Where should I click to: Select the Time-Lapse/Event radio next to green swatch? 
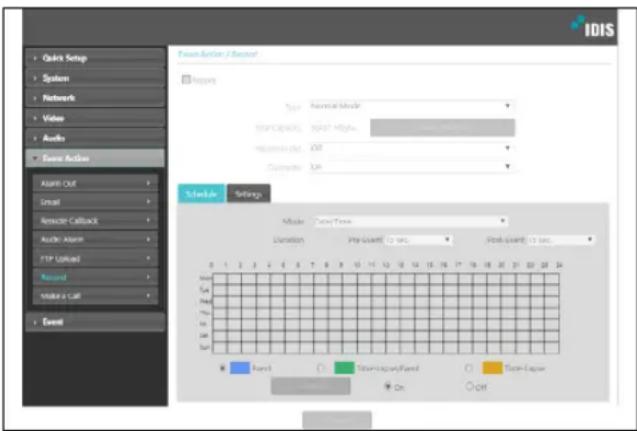[x=321, y=368]
